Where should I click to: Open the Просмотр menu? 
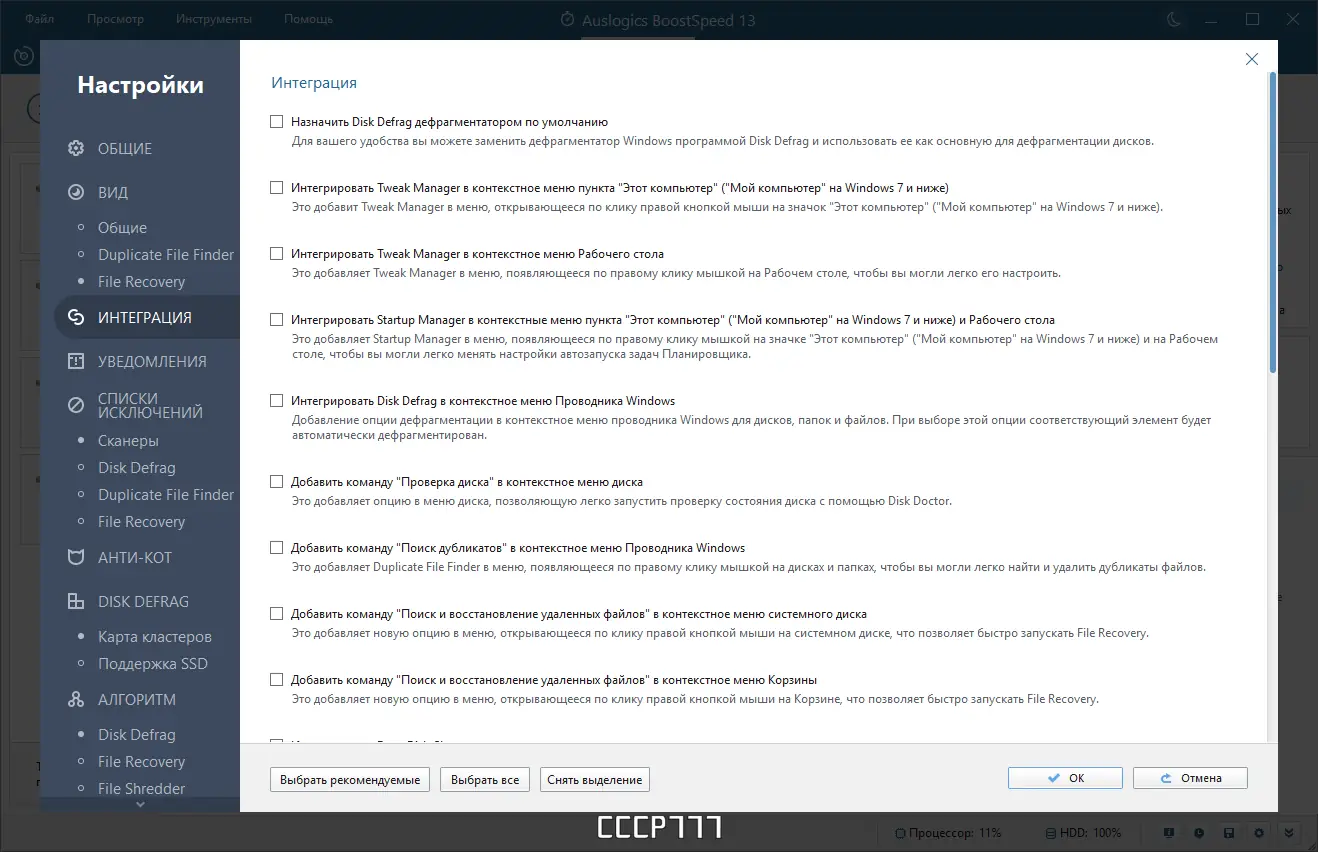pos(115,19)
